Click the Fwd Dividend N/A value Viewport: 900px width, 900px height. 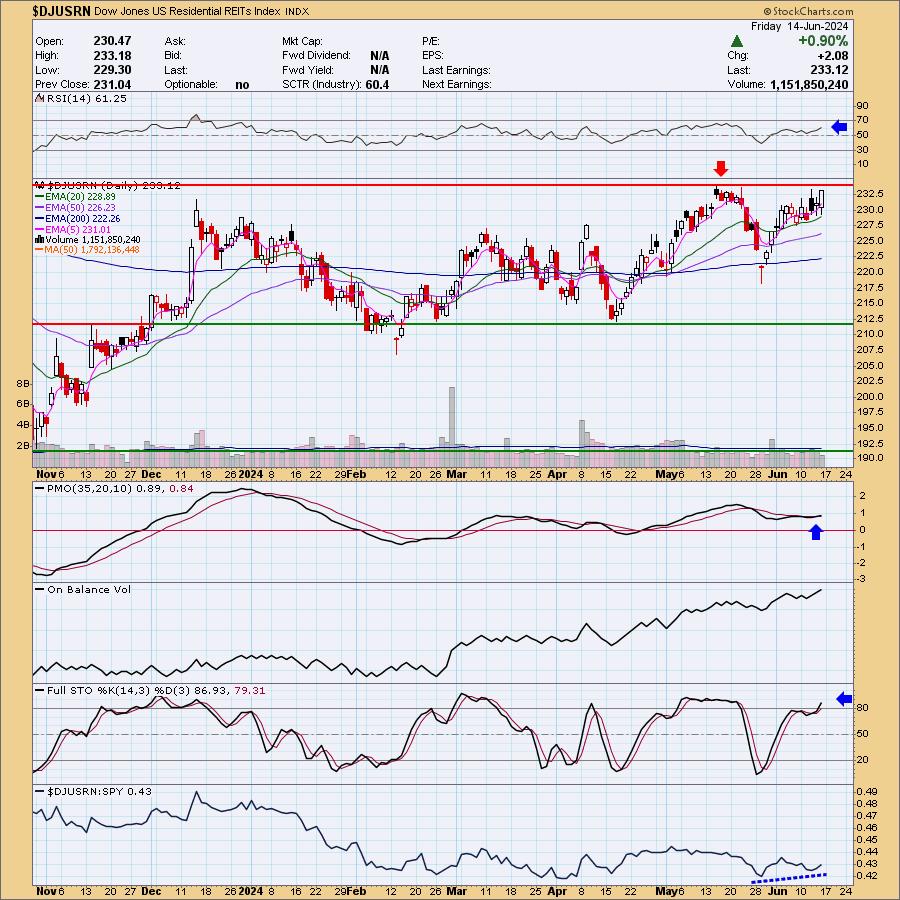379,55
